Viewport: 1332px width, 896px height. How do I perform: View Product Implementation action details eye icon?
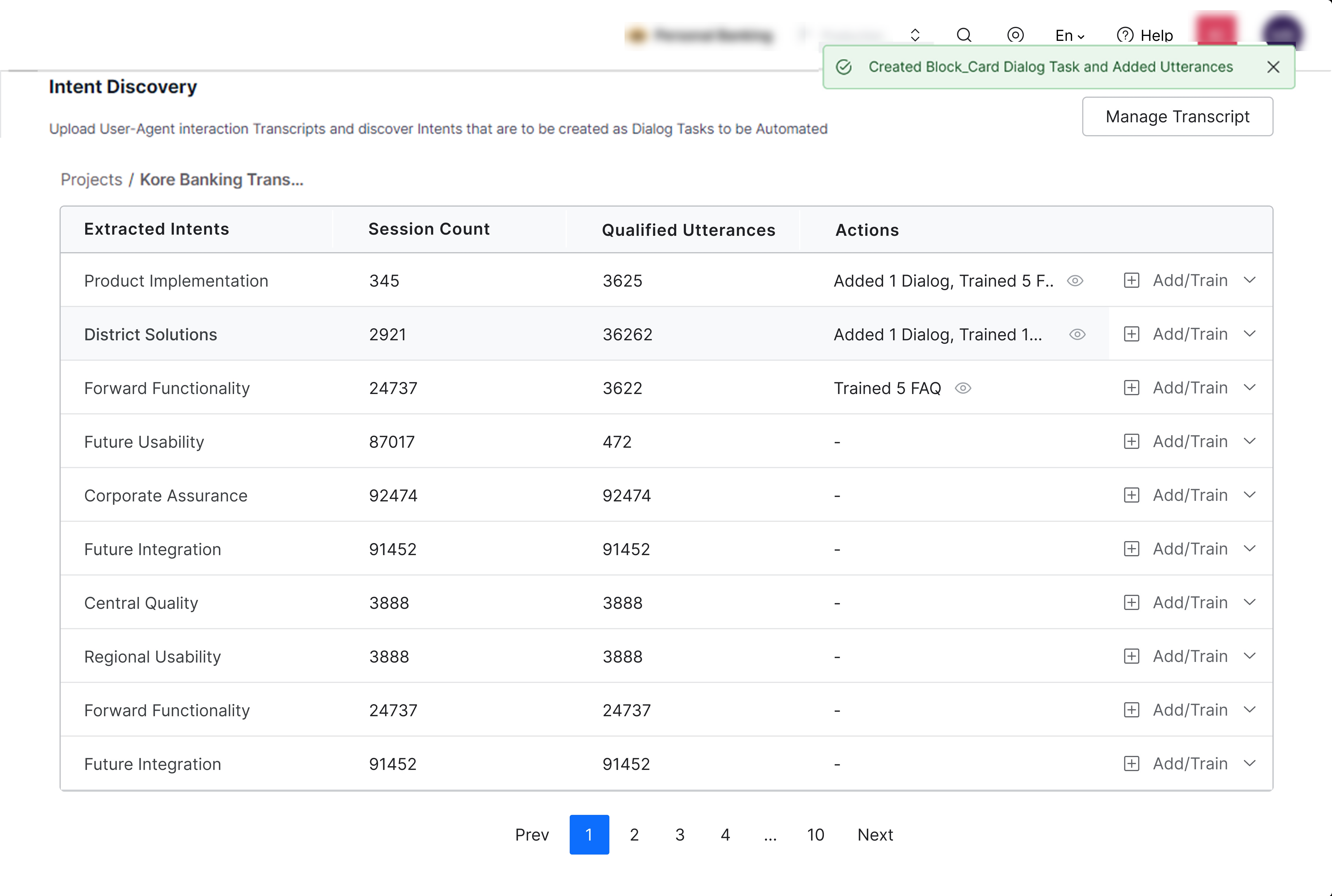1075,280
